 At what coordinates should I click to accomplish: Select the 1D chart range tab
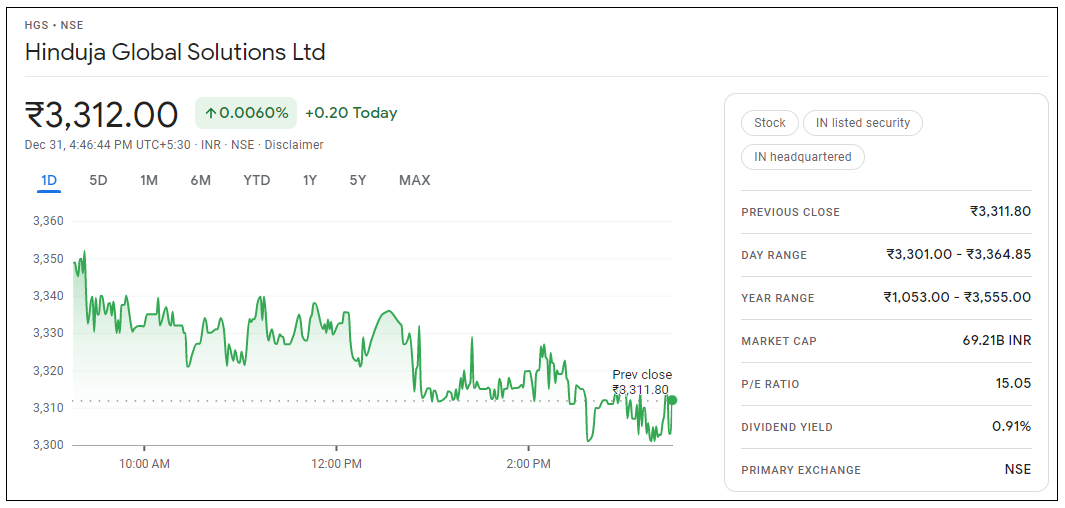(49, 181)
